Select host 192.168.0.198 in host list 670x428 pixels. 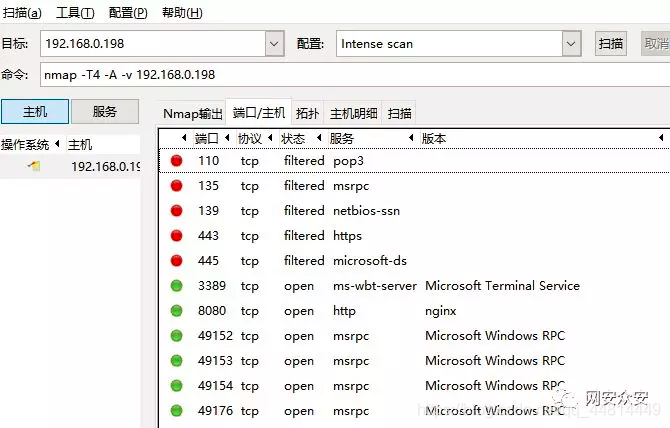click(106, 166)
